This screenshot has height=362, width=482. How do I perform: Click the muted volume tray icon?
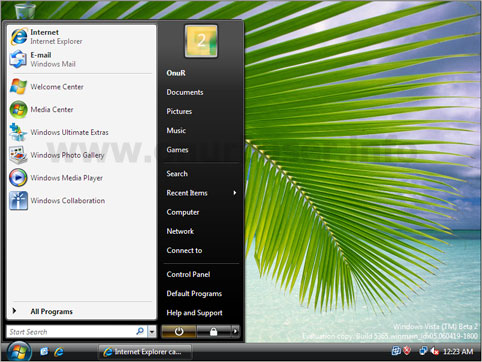(434, 351)
